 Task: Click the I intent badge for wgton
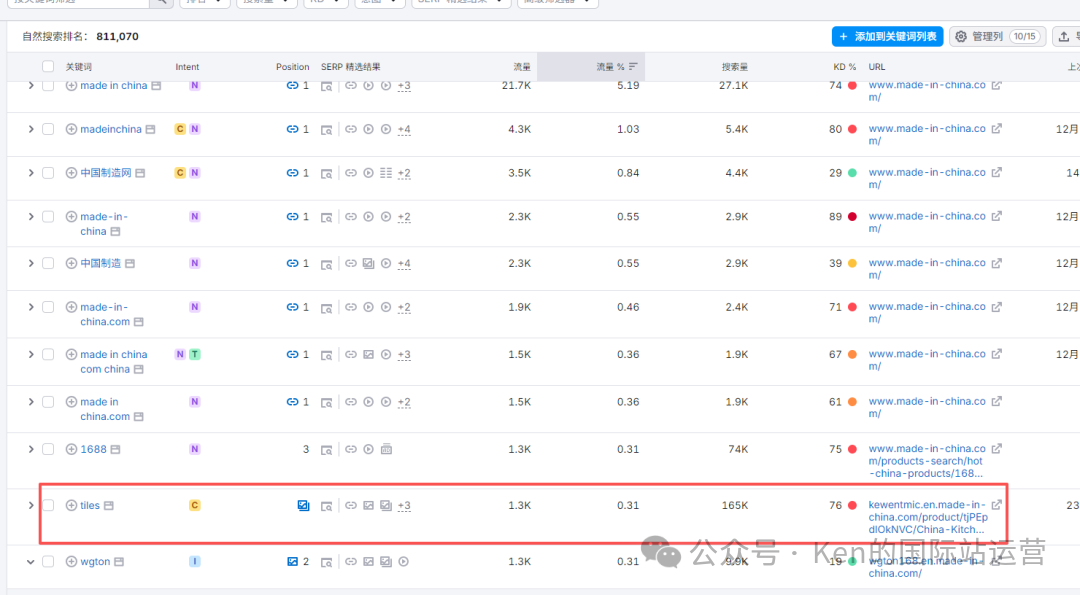[195, 562]
